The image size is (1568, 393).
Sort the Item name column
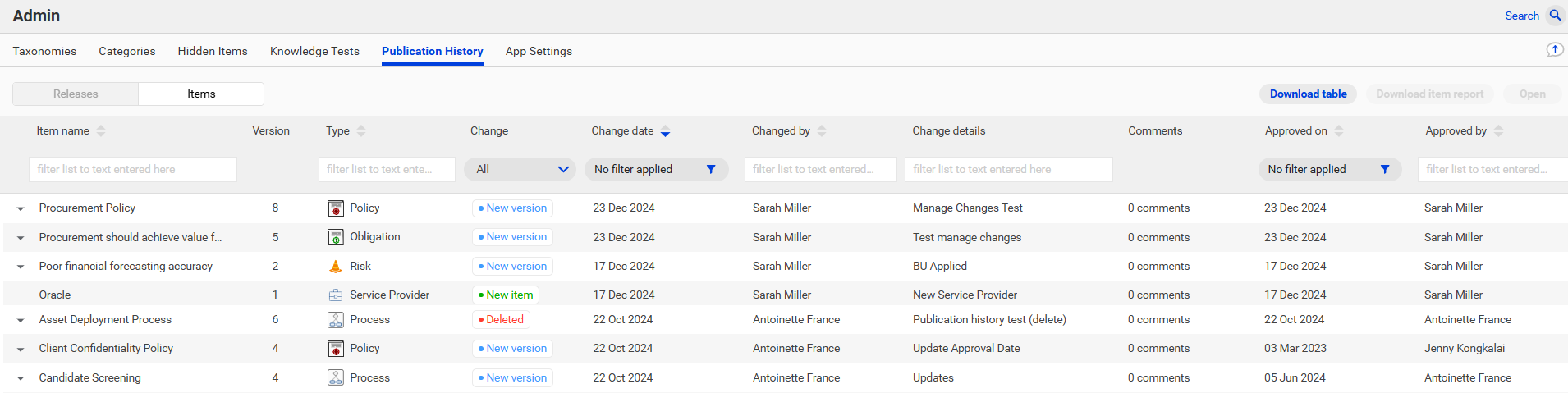pyautogui.click(x=101, y=130)
